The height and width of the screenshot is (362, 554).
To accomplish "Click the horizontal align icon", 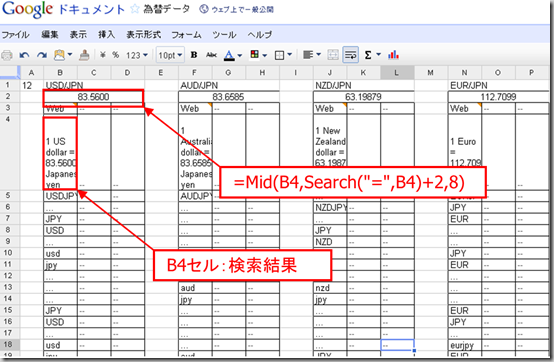I will tap(308, 55).
